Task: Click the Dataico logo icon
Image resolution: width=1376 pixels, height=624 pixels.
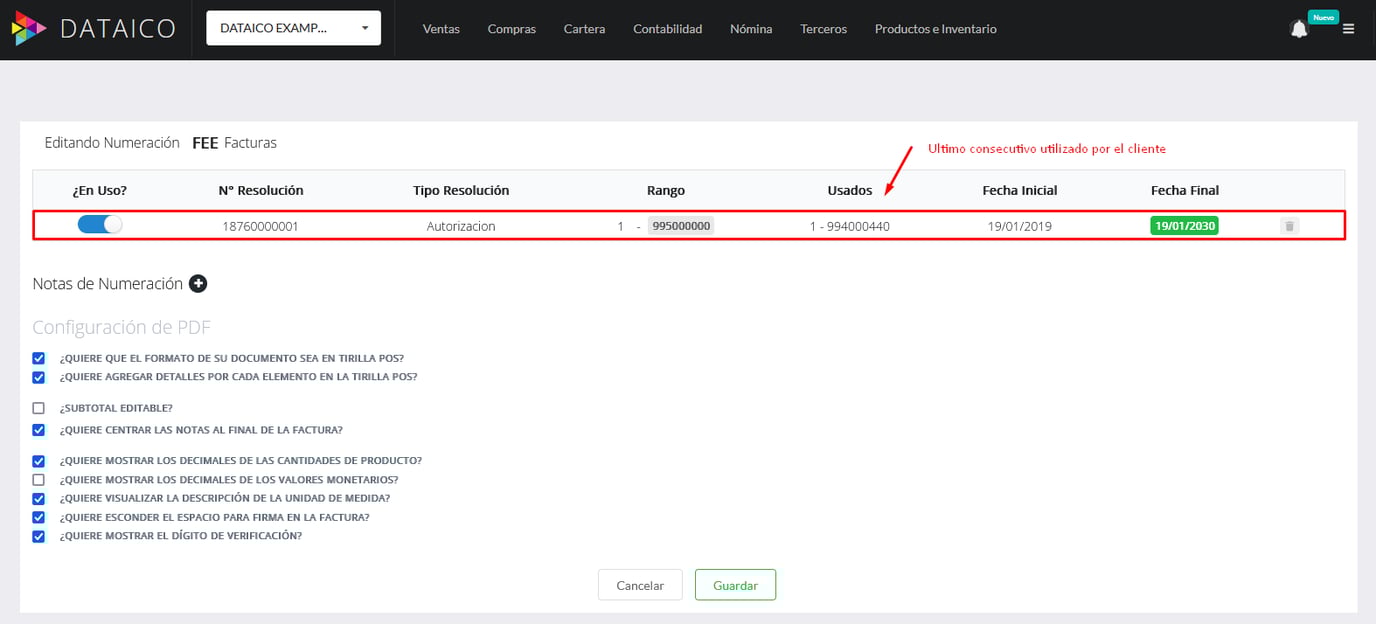Action: coord(29,29)
